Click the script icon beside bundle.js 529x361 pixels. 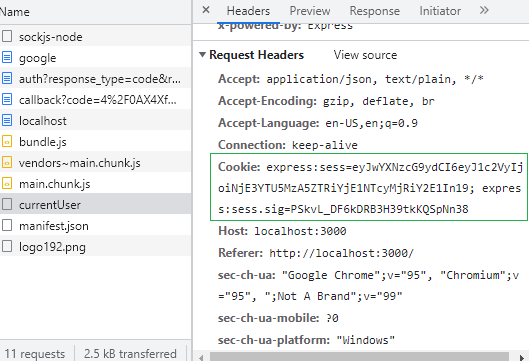(7, 141)
